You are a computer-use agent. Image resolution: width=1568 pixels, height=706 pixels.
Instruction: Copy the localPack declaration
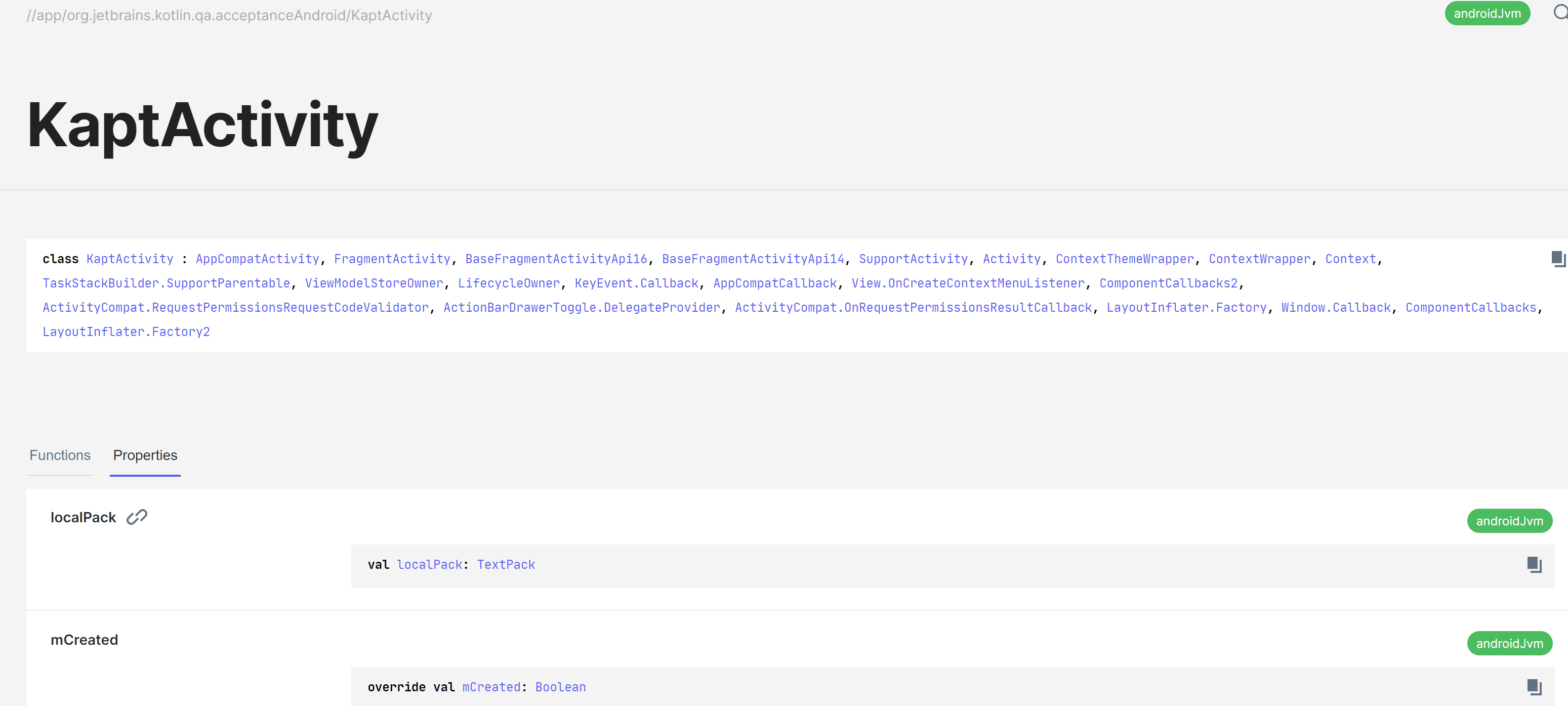click(1535, 565)
